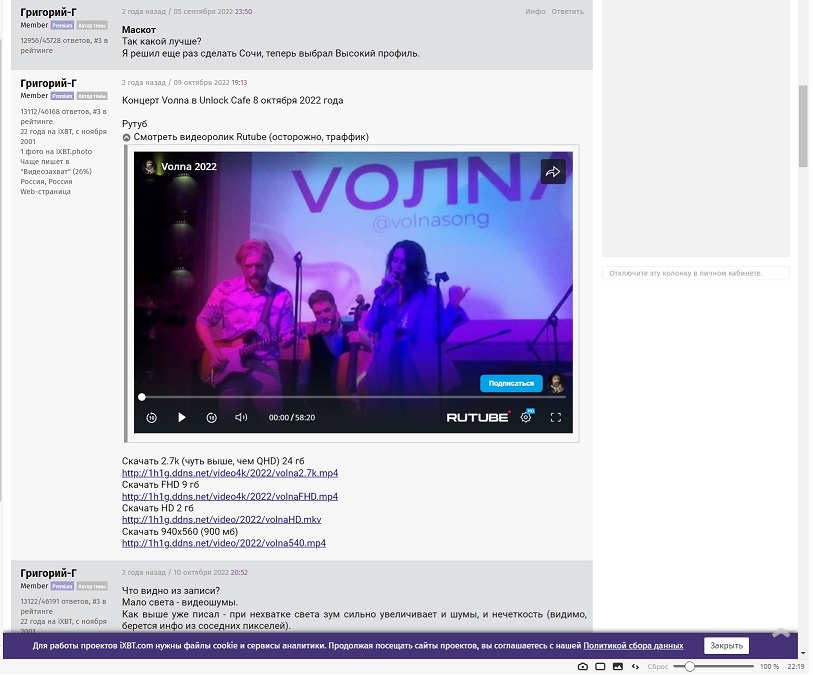Click the 10 октября 2022 20:52 timestamp
Image resolution: width=813 pixels, height=675 pixels.
pos(210,572)
